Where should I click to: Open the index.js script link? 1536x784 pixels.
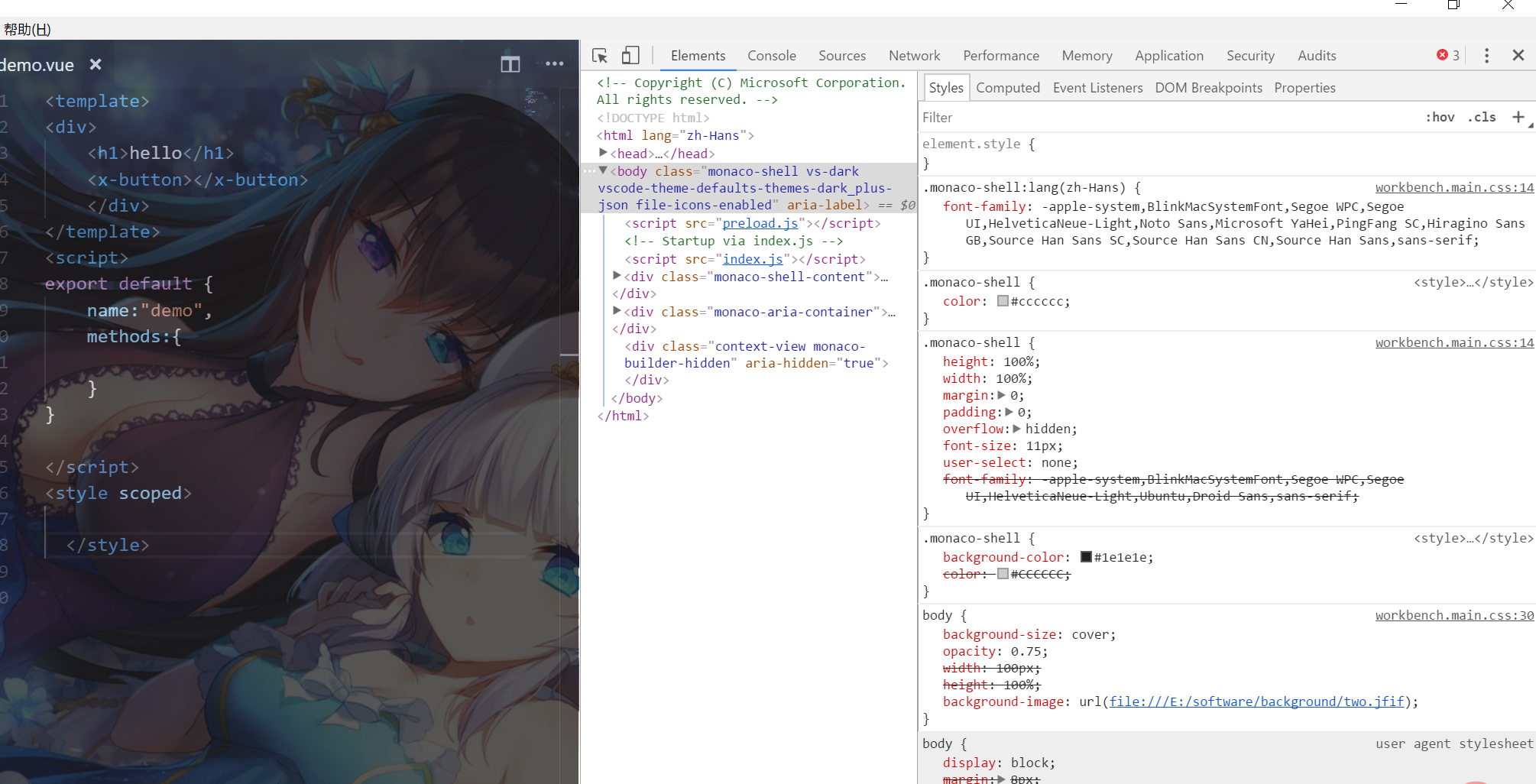[753, 259]
